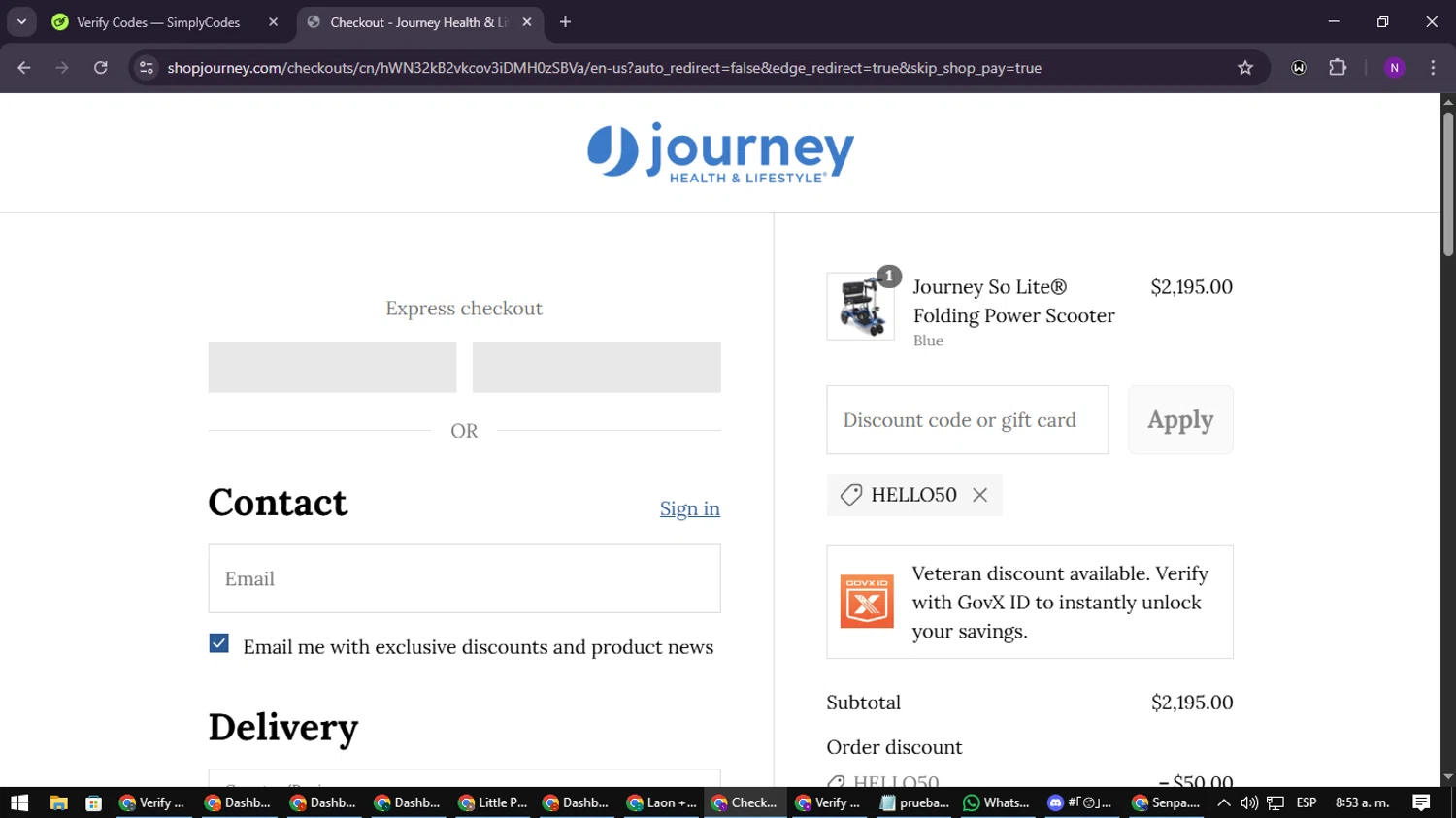Open the prueba... notepad taskbar item
This screenshot has width=1456, height=818.
pos(914,802)
